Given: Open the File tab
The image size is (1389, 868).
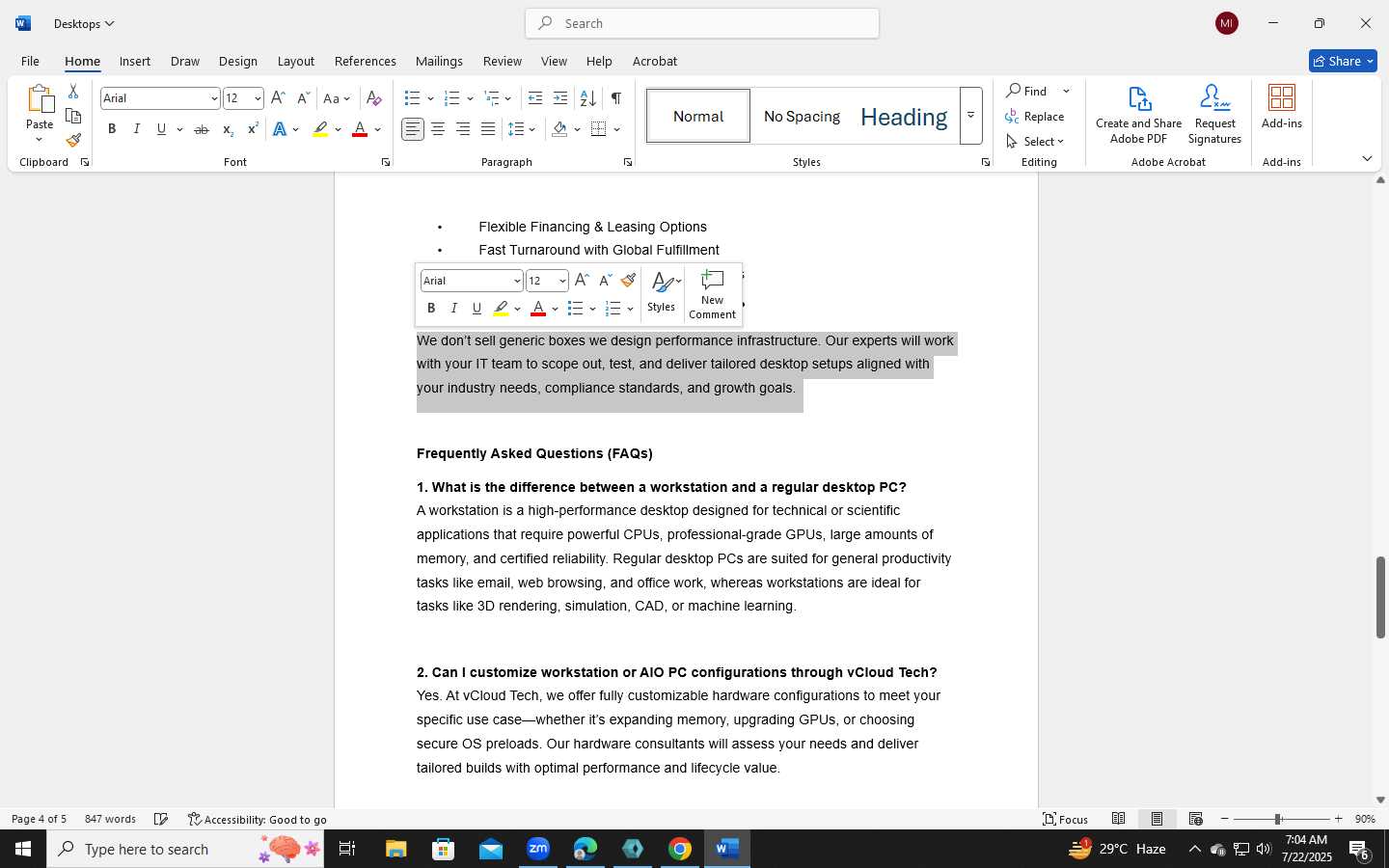Looking at the screenshot, I should coord(30,61).
